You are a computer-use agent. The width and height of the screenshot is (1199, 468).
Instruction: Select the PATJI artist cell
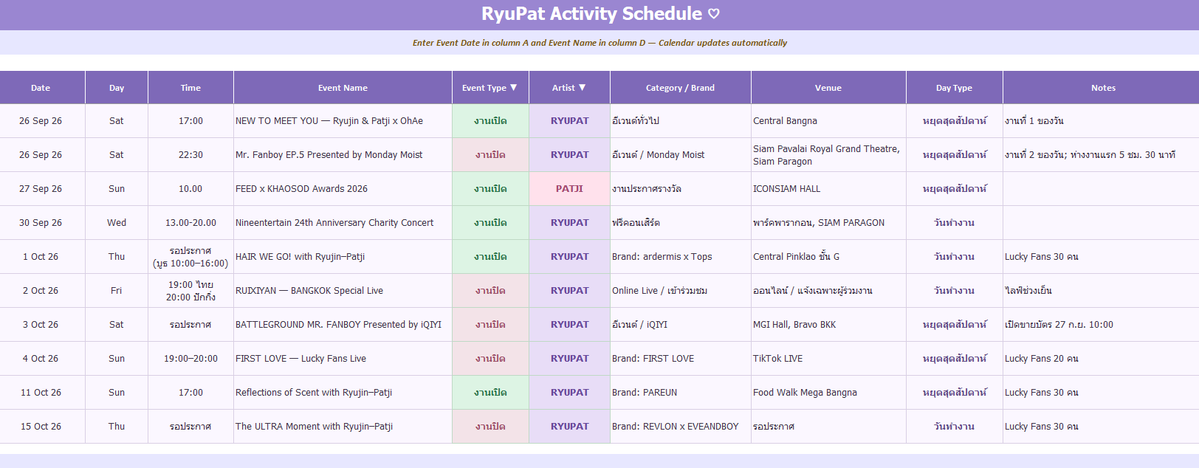click(x=570, y=189)
